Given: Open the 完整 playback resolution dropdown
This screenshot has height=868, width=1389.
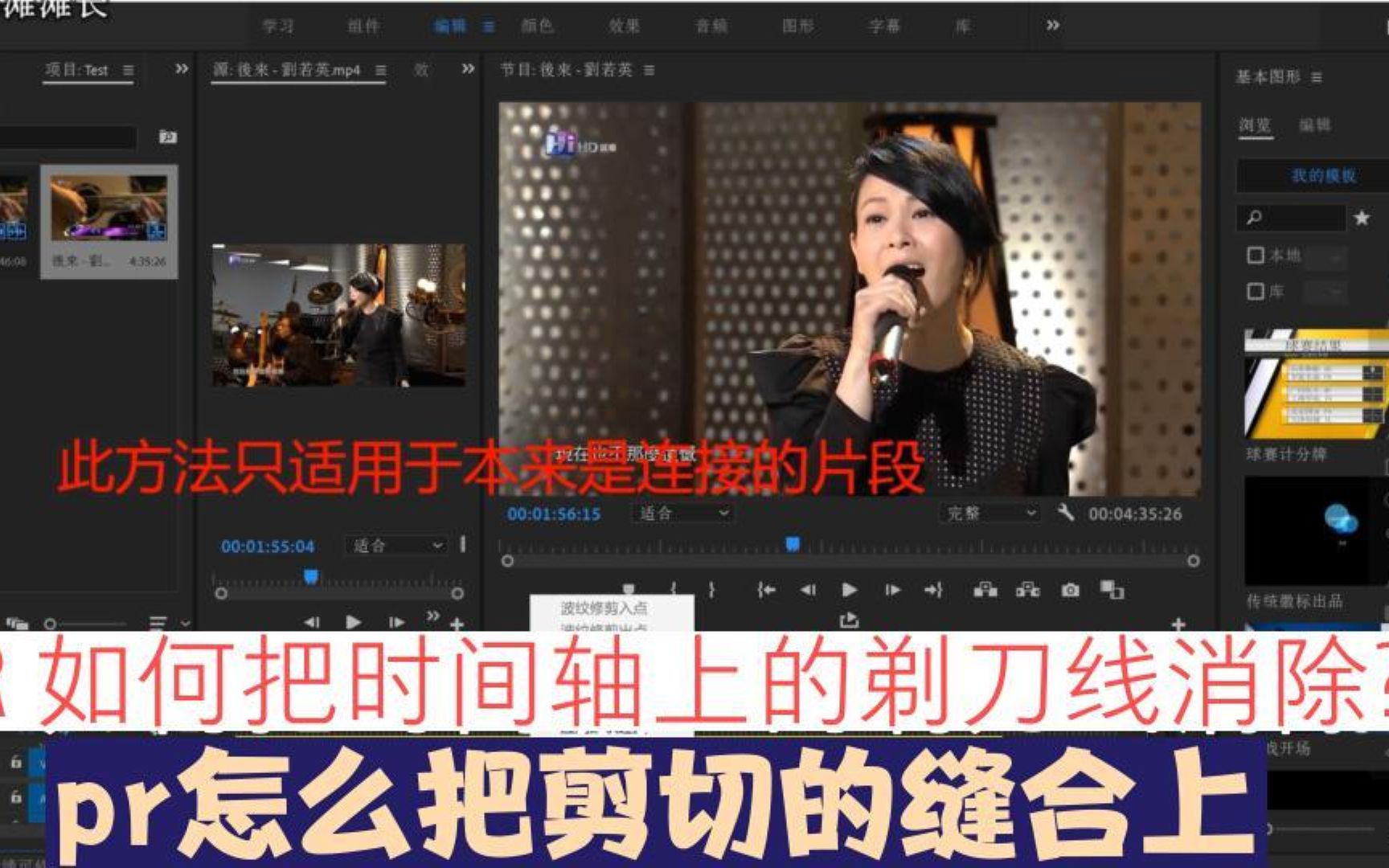Looking at the screenshot, I should click(990, 513).
